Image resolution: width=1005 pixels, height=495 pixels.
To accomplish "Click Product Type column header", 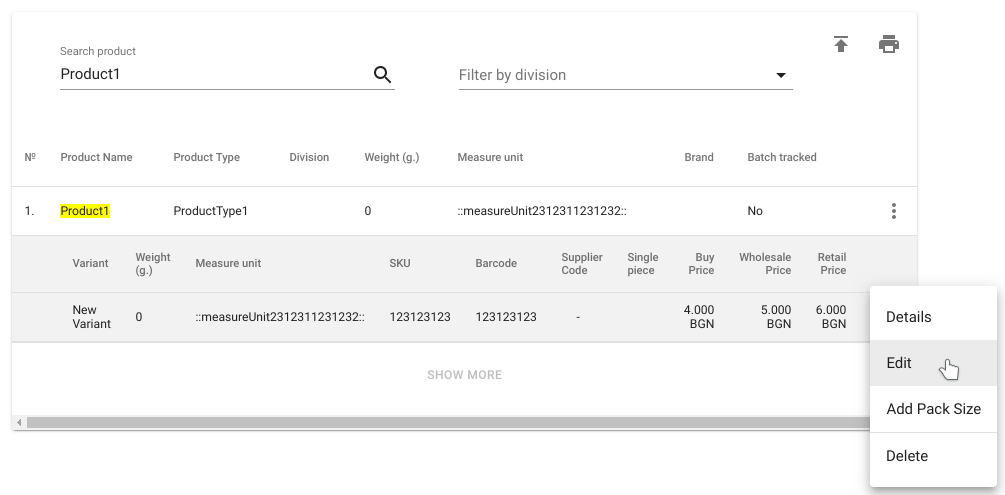I will pyautogui.click(x=206, y=157).
